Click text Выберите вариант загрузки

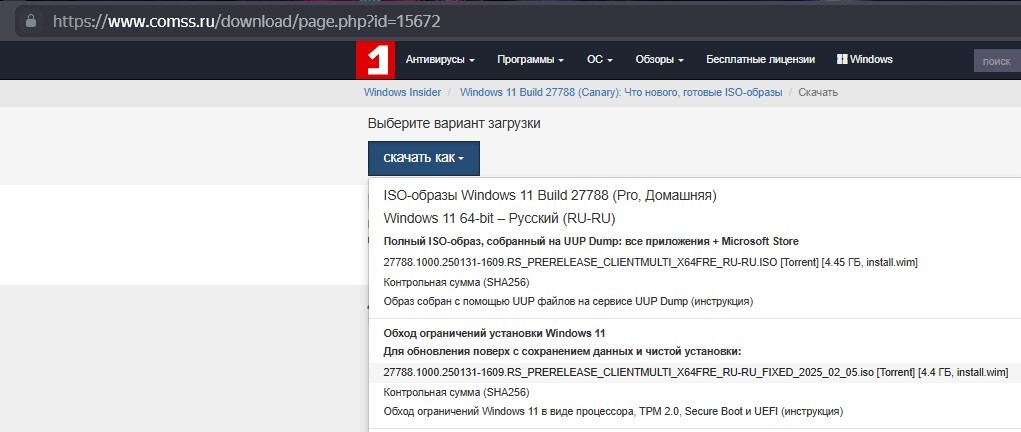click(x=454, y=124)
